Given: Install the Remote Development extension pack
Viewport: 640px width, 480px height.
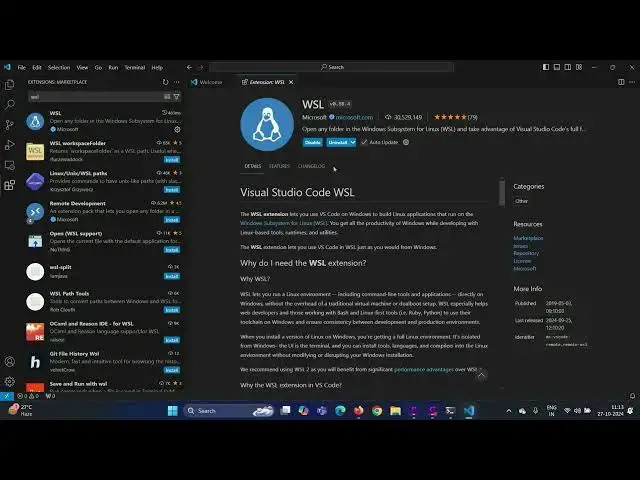Looking at the screenshot, I should pyautogui.click(x=172, y=220).
